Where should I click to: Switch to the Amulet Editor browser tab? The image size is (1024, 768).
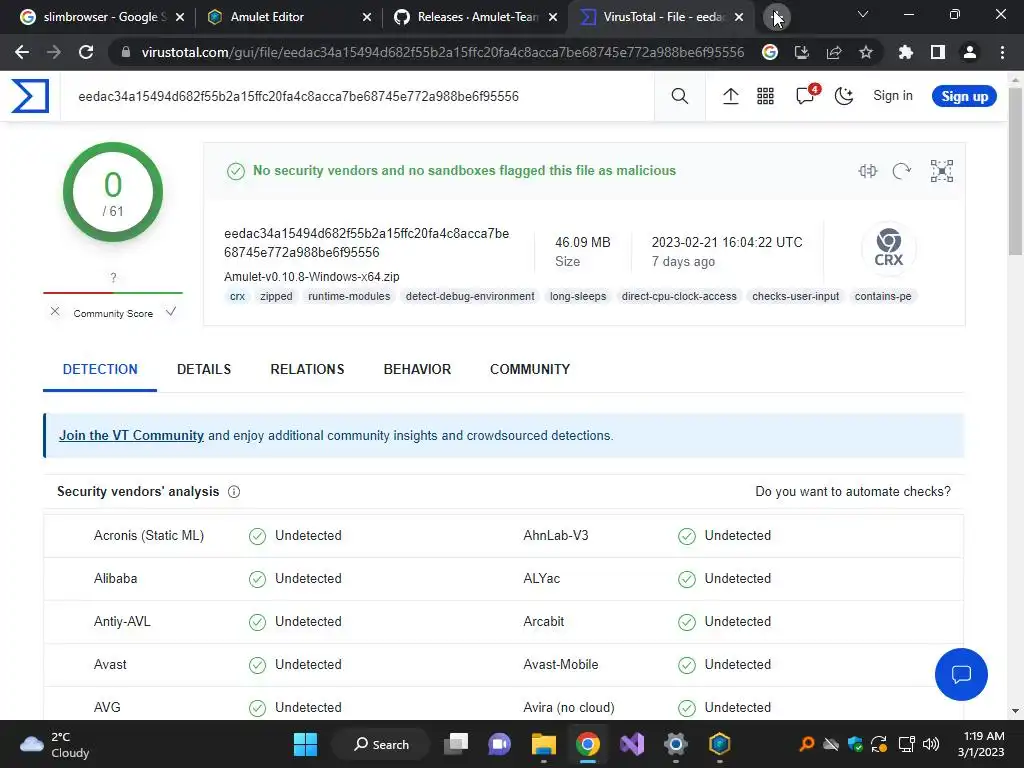tap(287, 17)
